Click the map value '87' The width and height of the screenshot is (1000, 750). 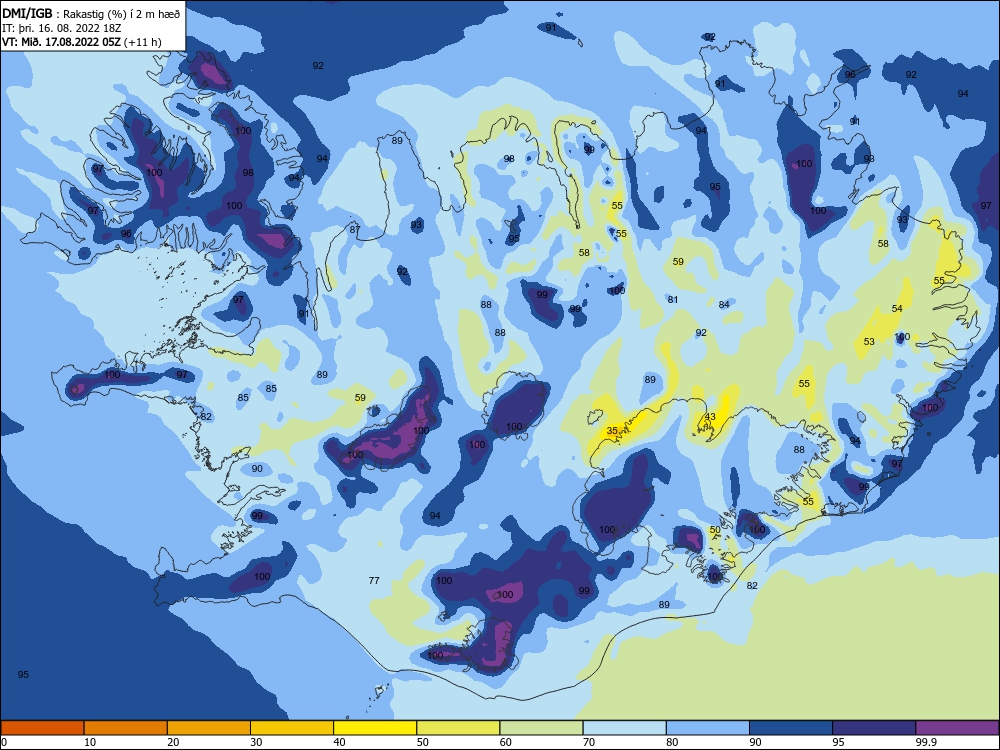click(x=355, y=230)
